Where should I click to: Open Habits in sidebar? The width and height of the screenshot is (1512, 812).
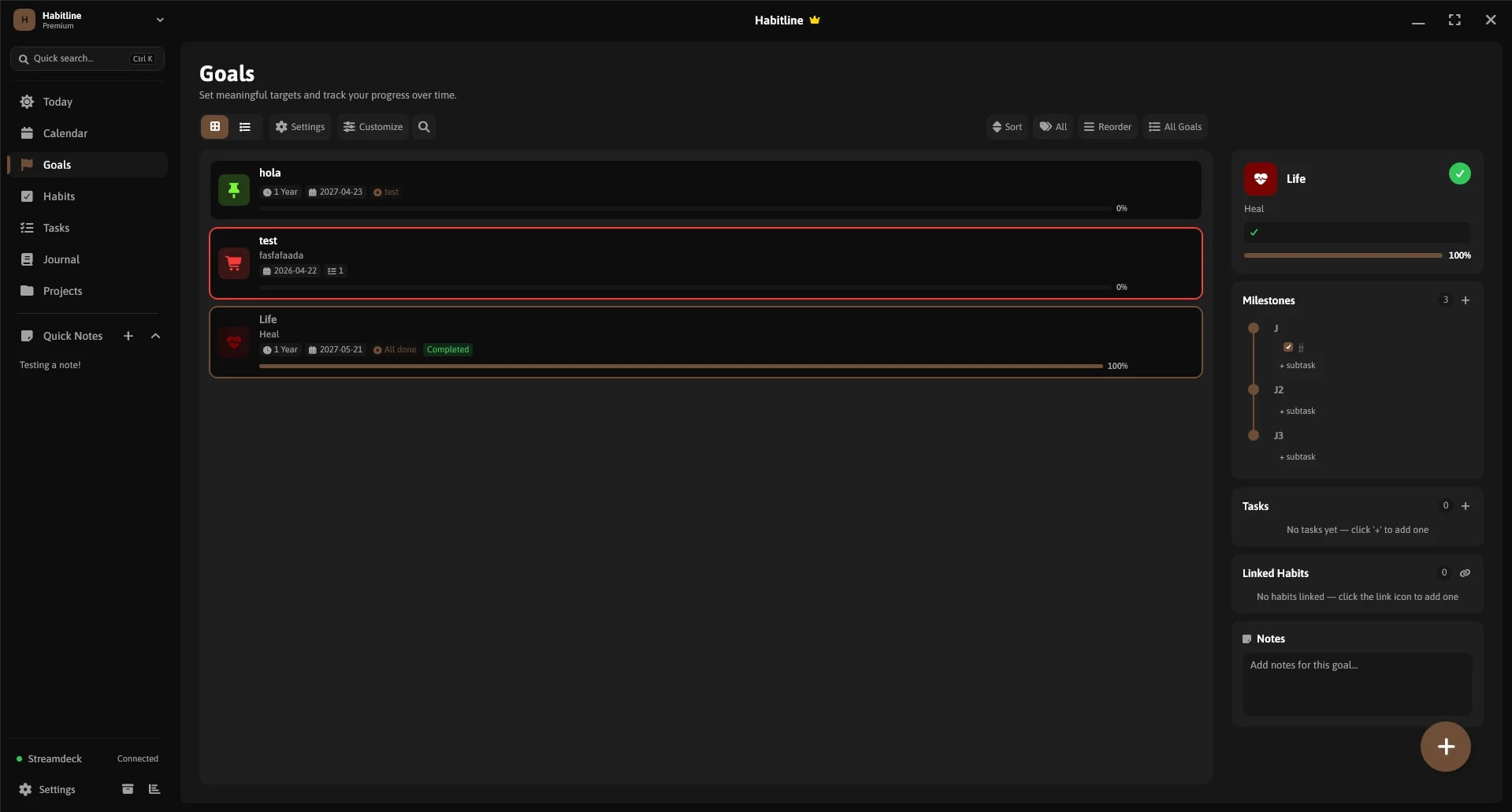pyautogui.click(x=87, y=196)
